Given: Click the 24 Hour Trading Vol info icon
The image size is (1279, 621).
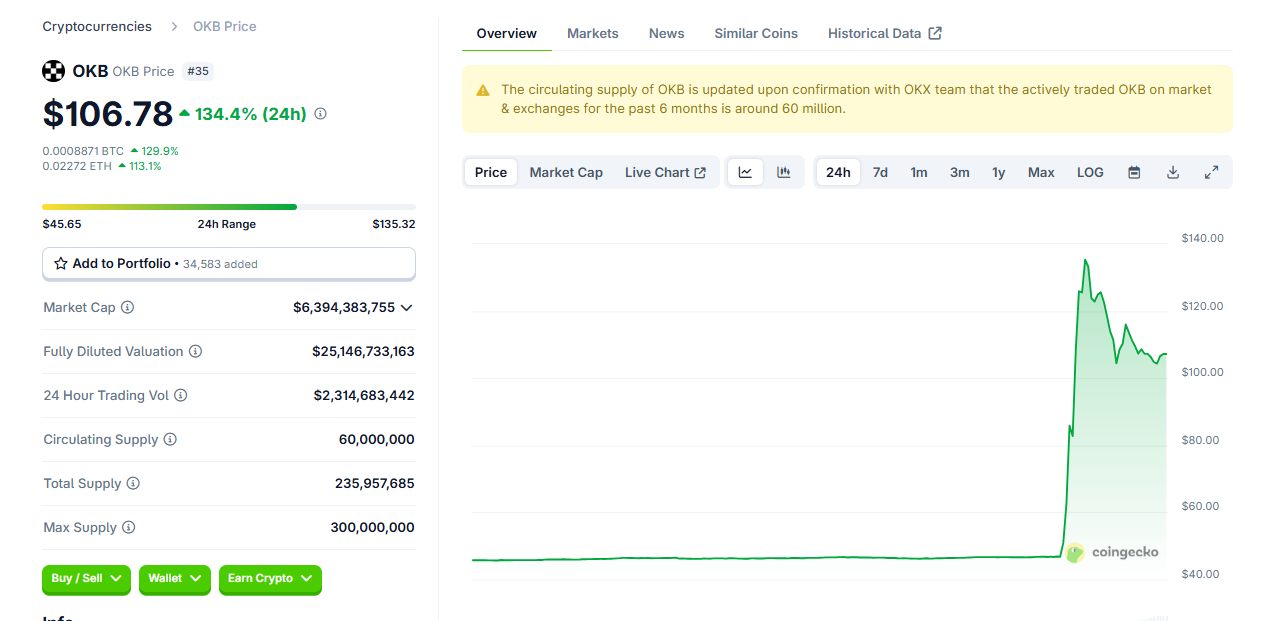Looking at the screenshot, I should (x=181, y=396).
